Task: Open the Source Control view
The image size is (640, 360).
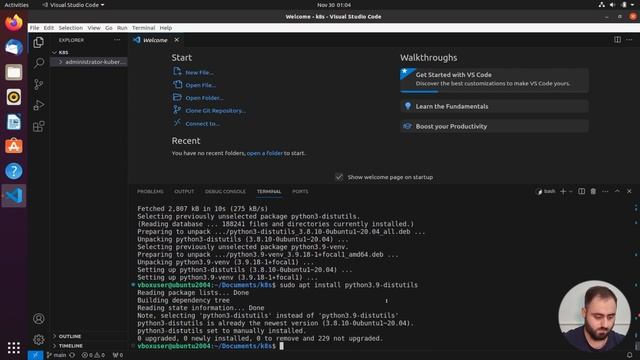Action: (38, 84)
